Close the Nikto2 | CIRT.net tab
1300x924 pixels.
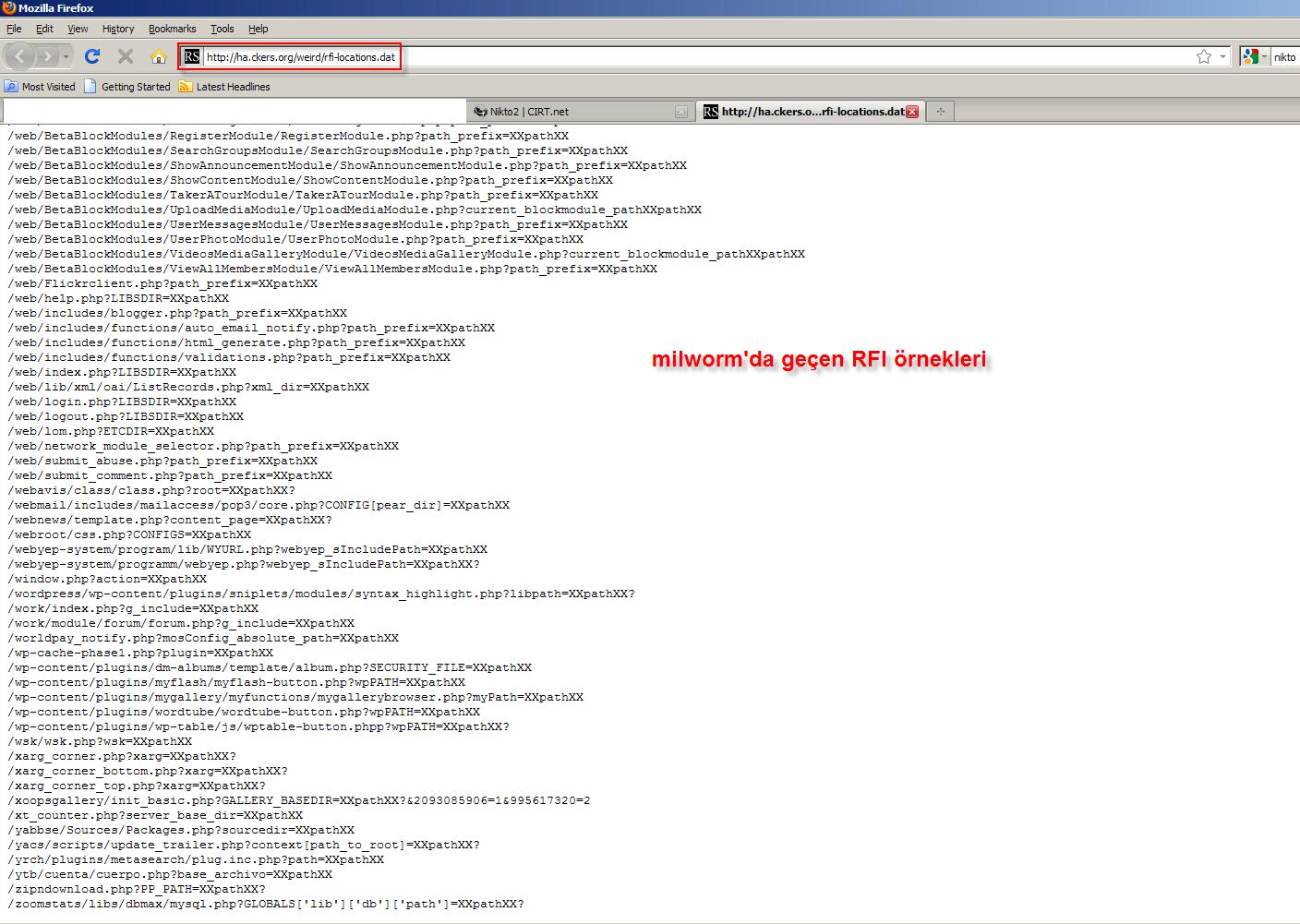pyautogui.click(x=681, y=112)
